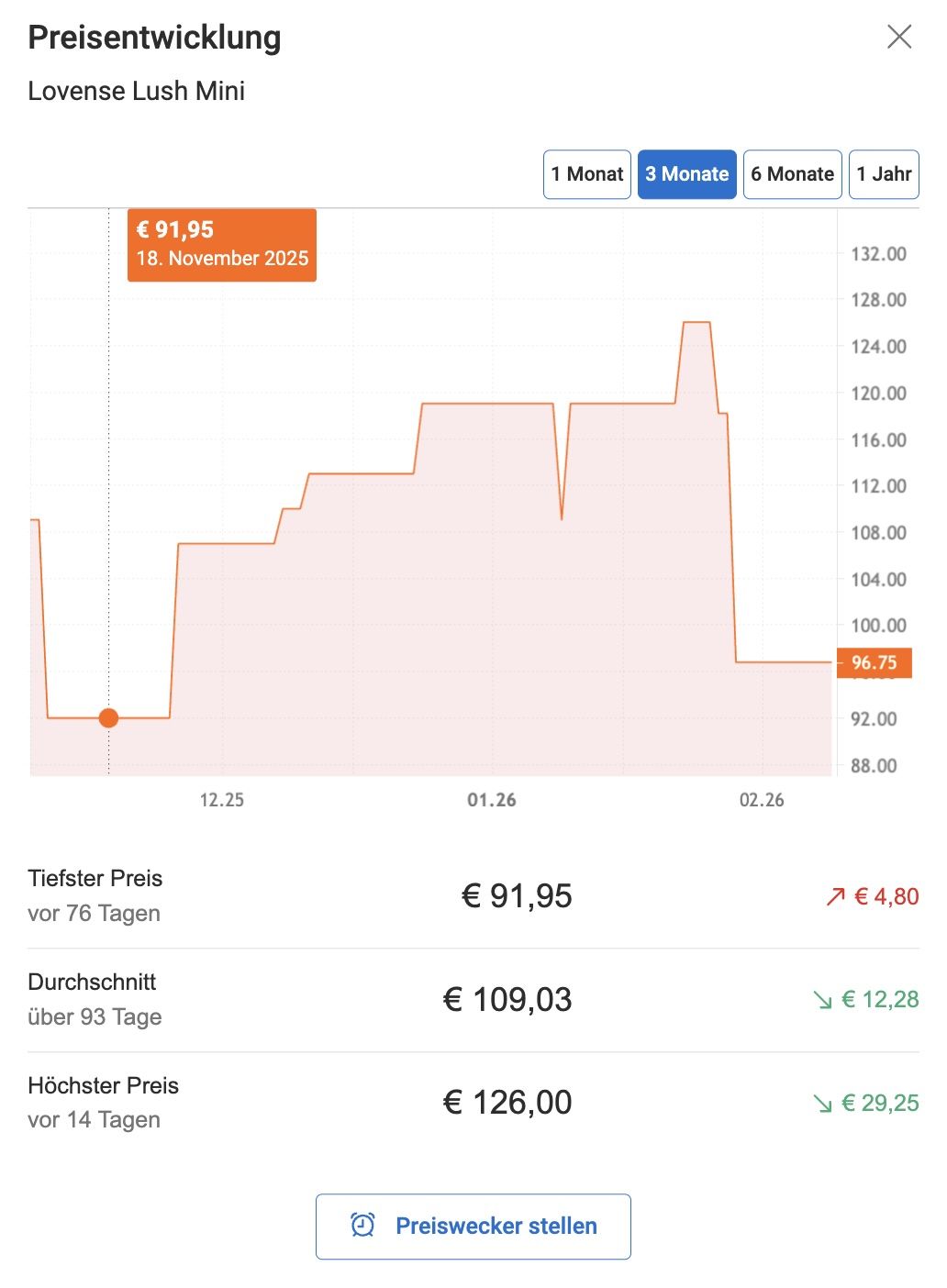Click the 02.26 date axis label

click(x=762, y=800)
